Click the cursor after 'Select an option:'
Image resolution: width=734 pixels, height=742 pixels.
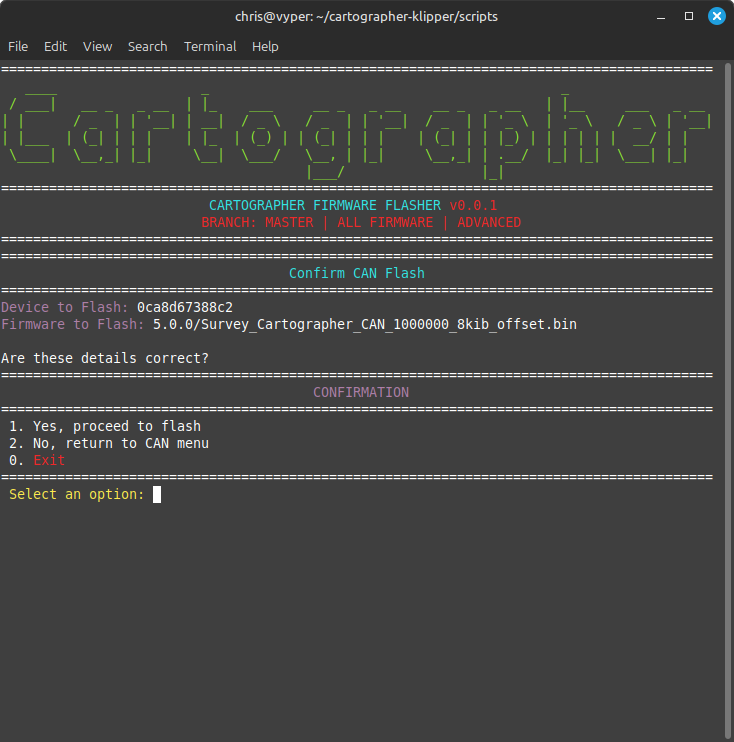click(157, 494)
